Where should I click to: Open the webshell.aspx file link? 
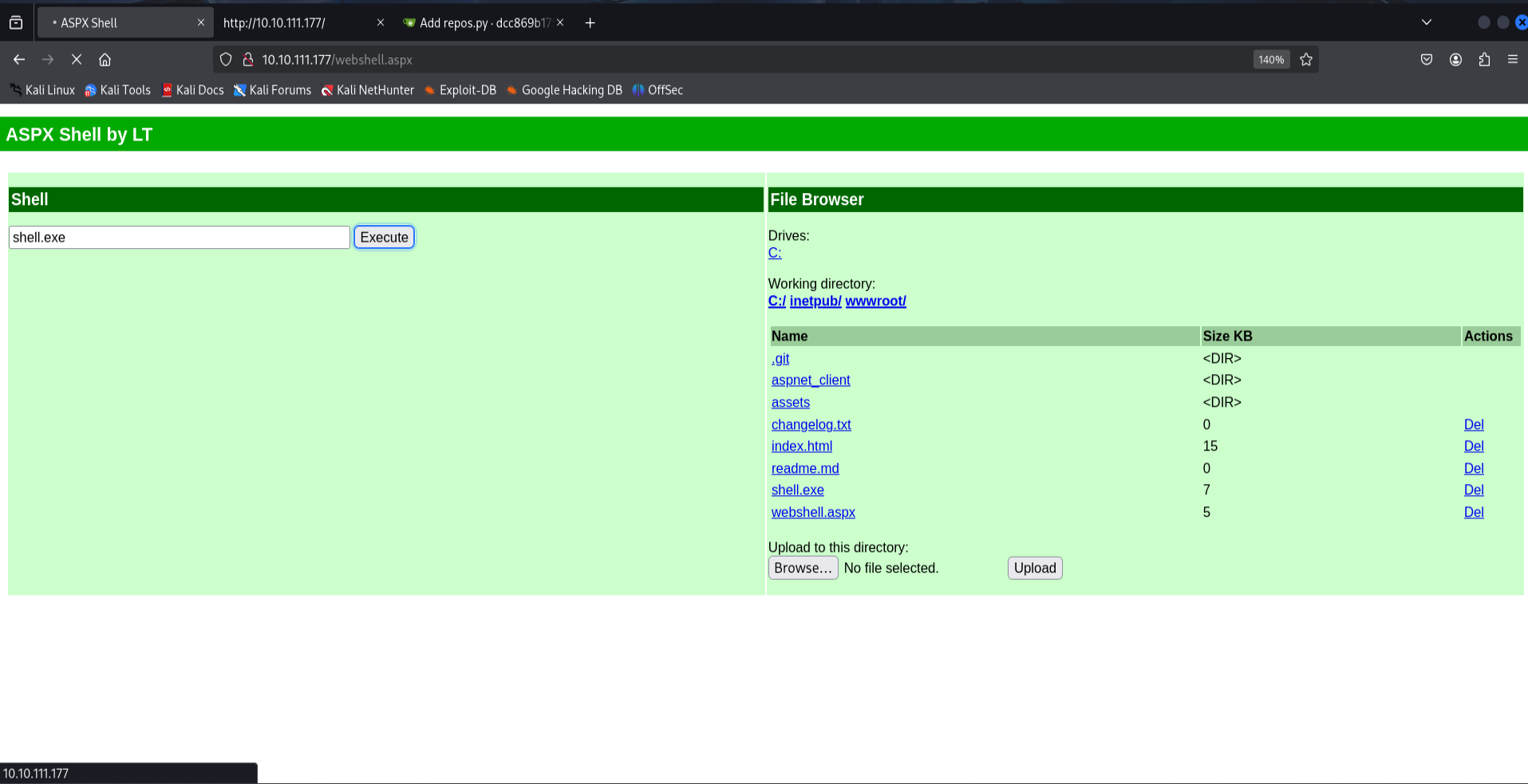tap(813, 513)
